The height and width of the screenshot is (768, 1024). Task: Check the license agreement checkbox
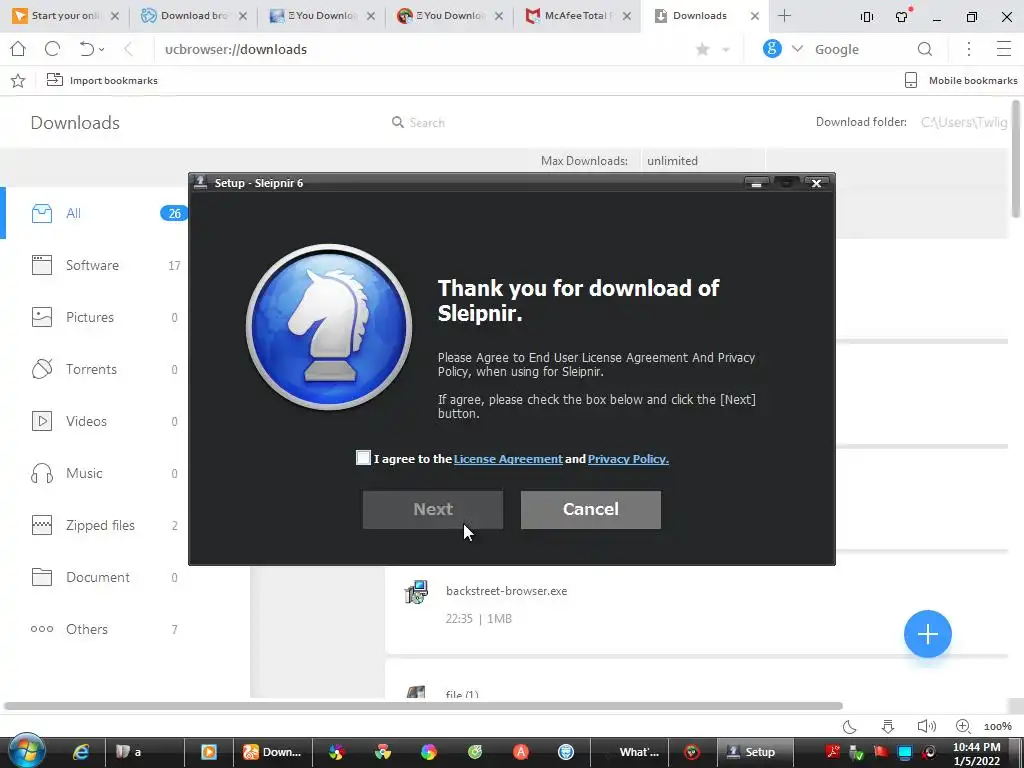coord(363,458)
